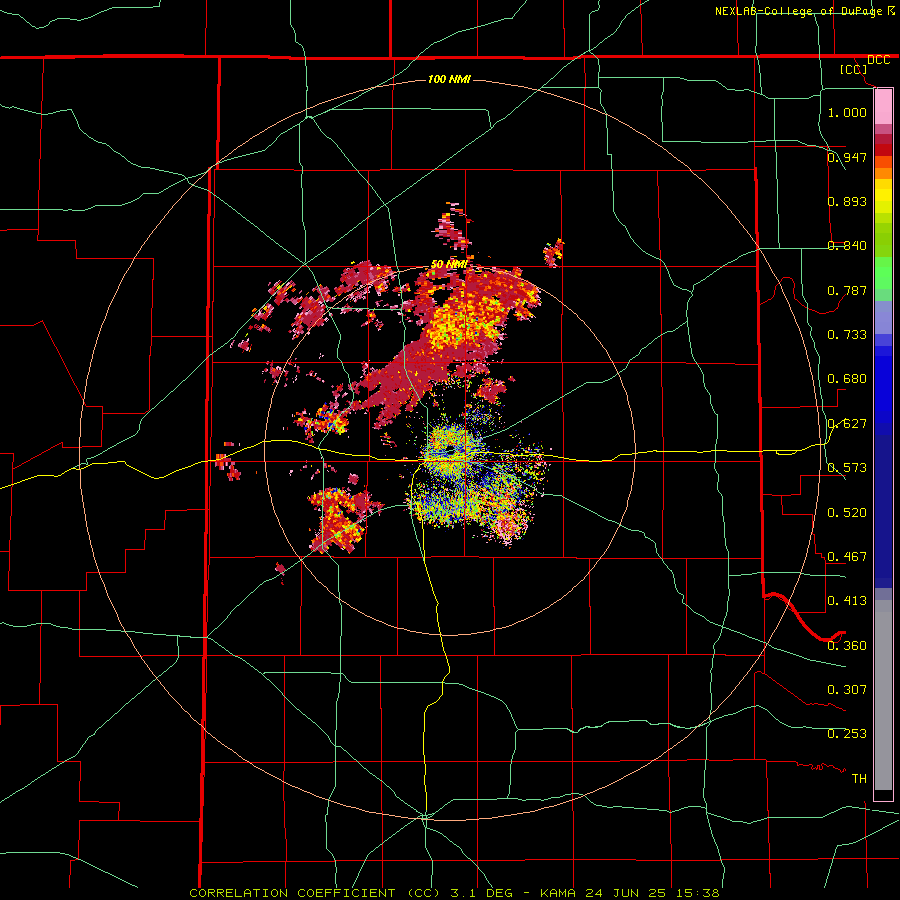
Task: Click the 50 NMI range ring label
Action: (449, 264)
